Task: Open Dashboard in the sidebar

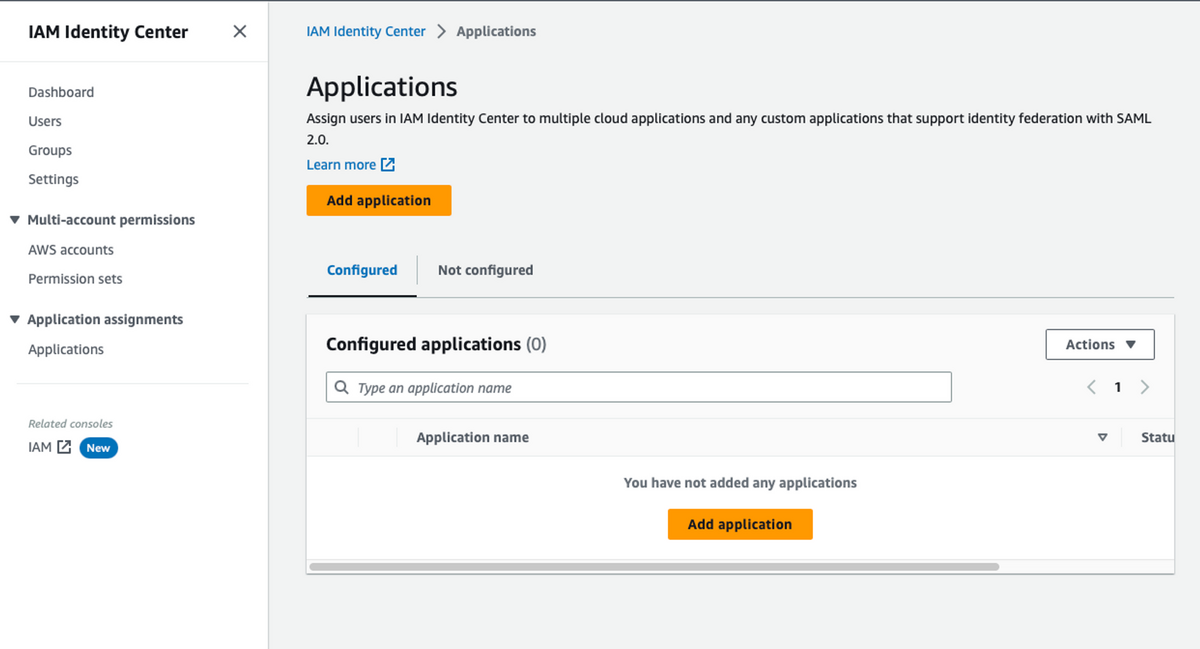Action: tap(61, 92)
